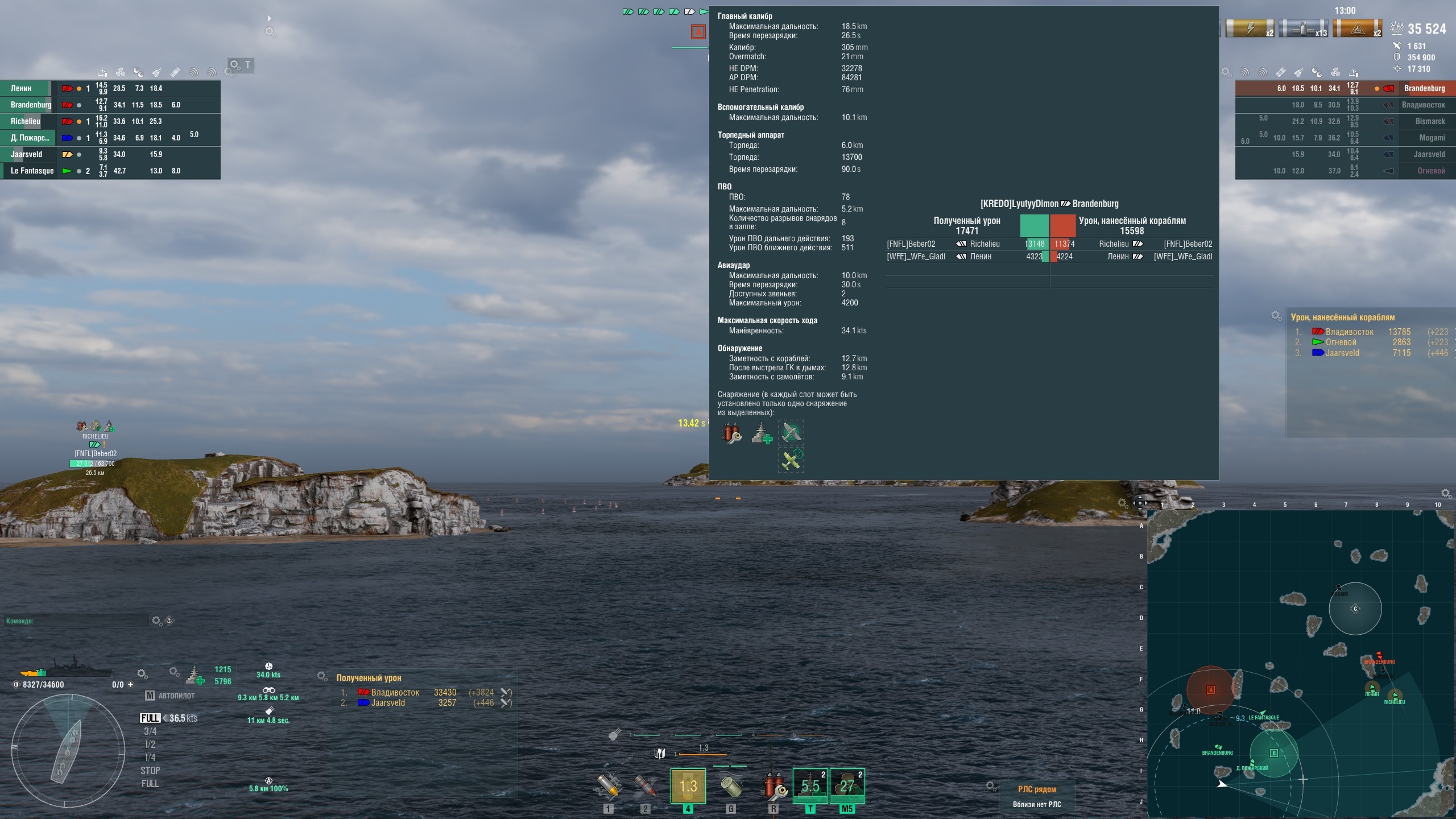Viewport: 1456px width, 819px height.
Task: Click the compass ship heading indicator
Action: (x=67, y=751)
